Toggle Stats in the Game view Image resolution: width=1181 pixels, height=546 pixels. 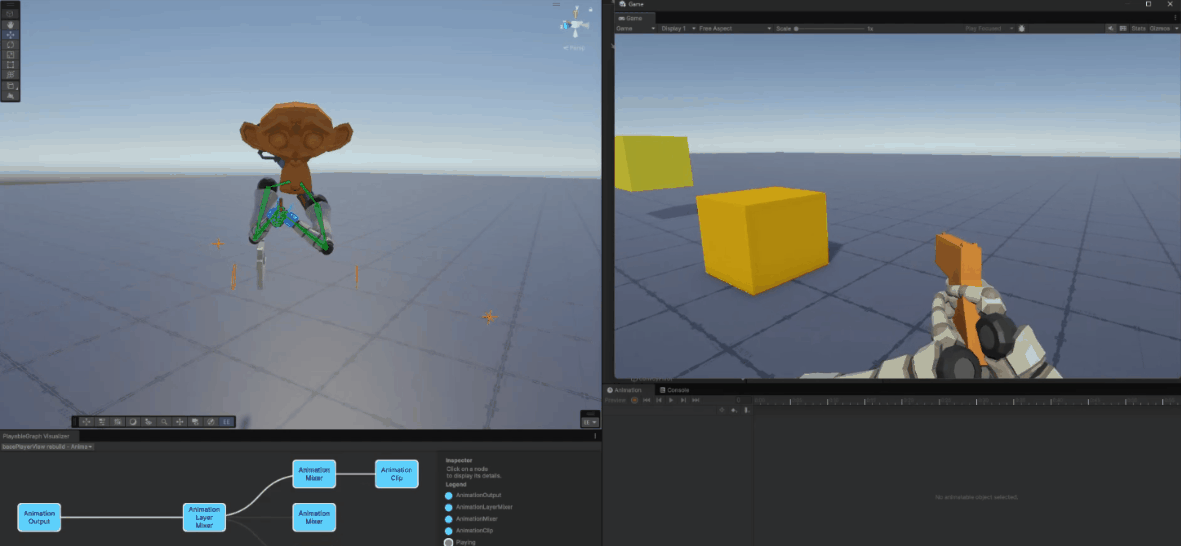[1138, 29]
